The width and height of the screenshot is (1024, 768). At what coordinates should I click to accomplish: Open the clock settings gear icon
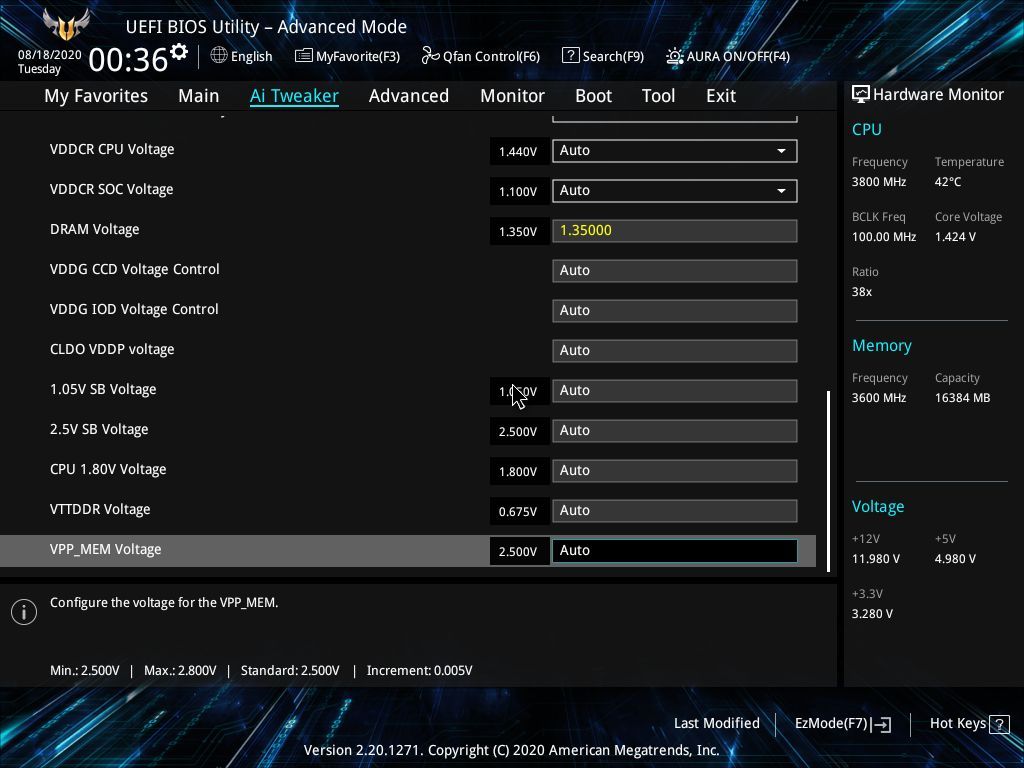coord(179,51)
